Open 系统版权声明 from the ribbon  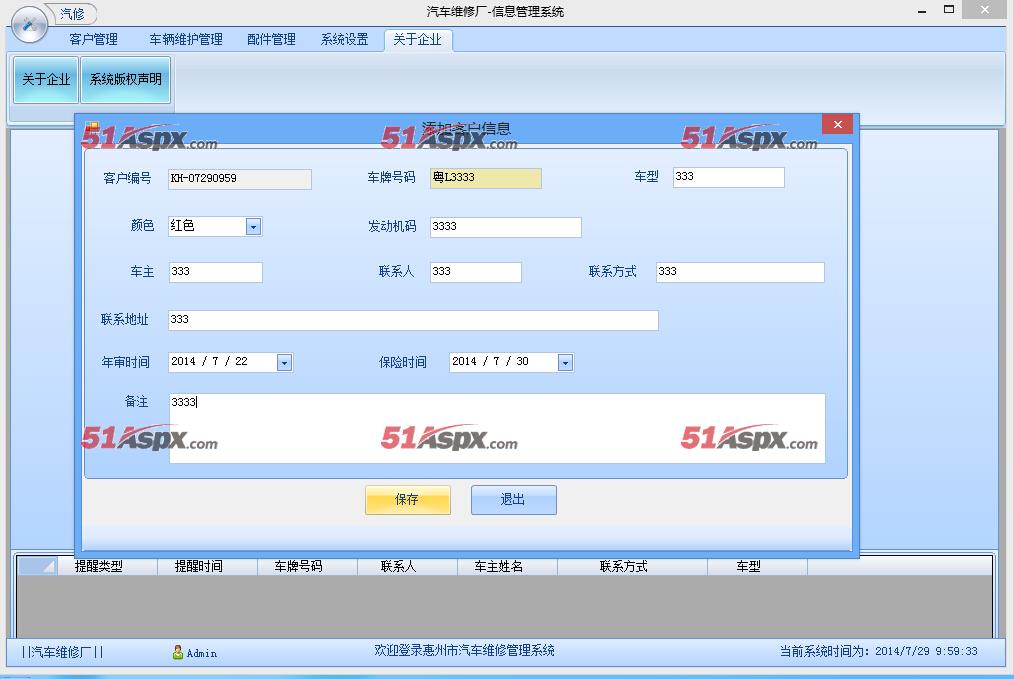tap(125, 80)
